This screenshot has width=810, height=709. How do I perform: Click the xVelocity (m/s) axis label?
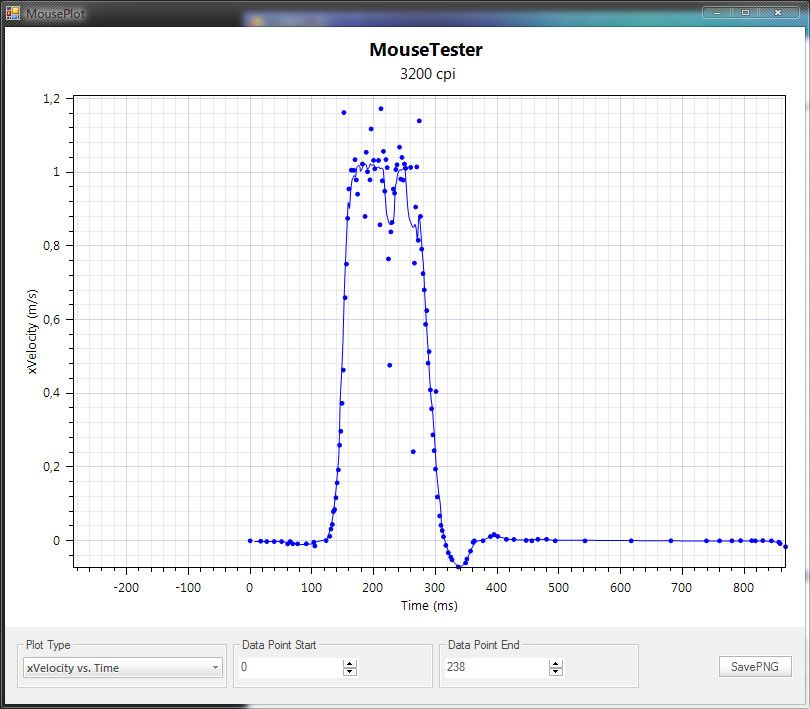[x=32, y=331]
